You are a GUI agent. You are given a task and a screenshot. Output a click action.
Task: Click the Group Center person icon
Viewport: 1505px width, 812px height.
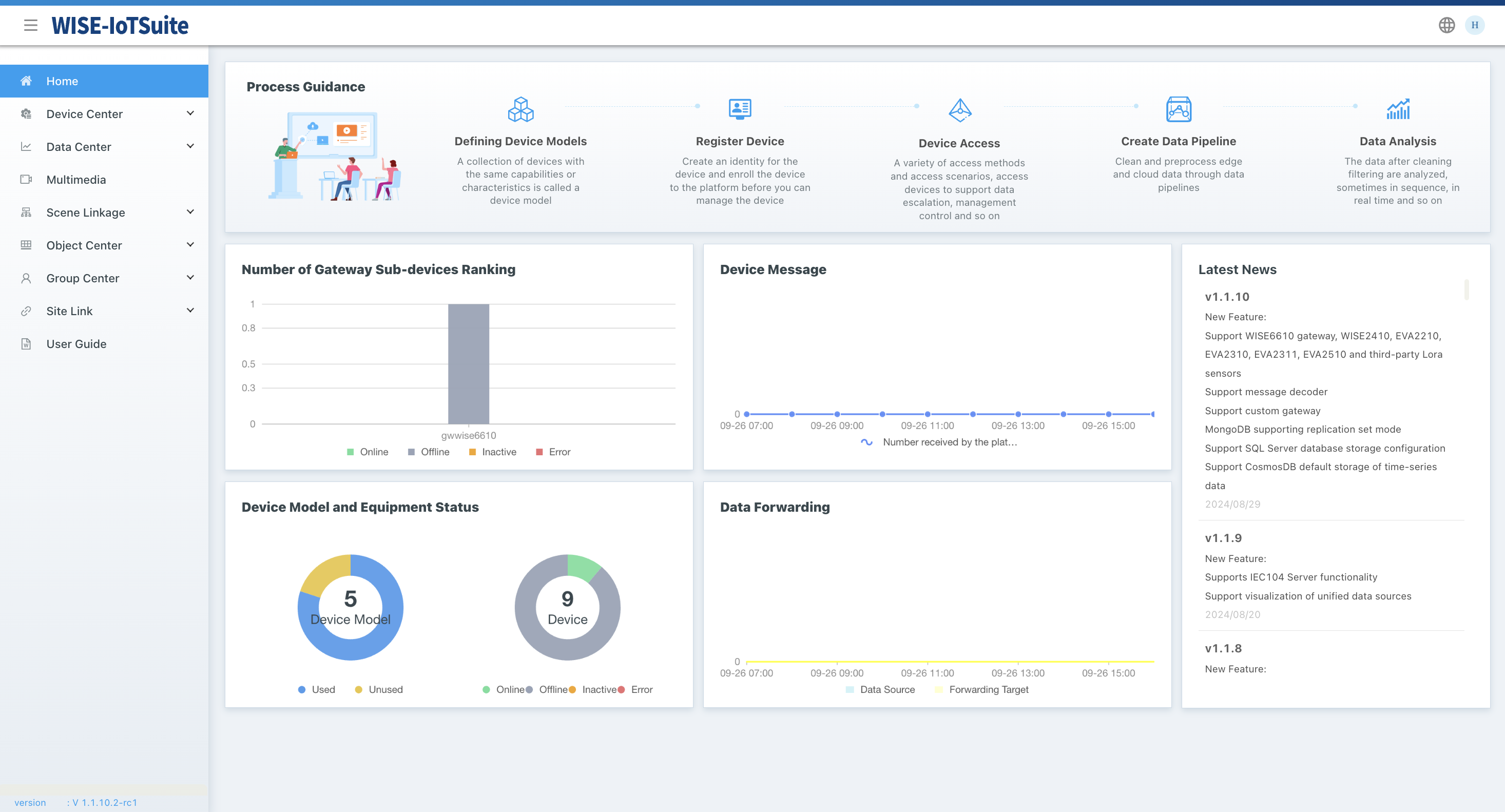coord(26,278)
